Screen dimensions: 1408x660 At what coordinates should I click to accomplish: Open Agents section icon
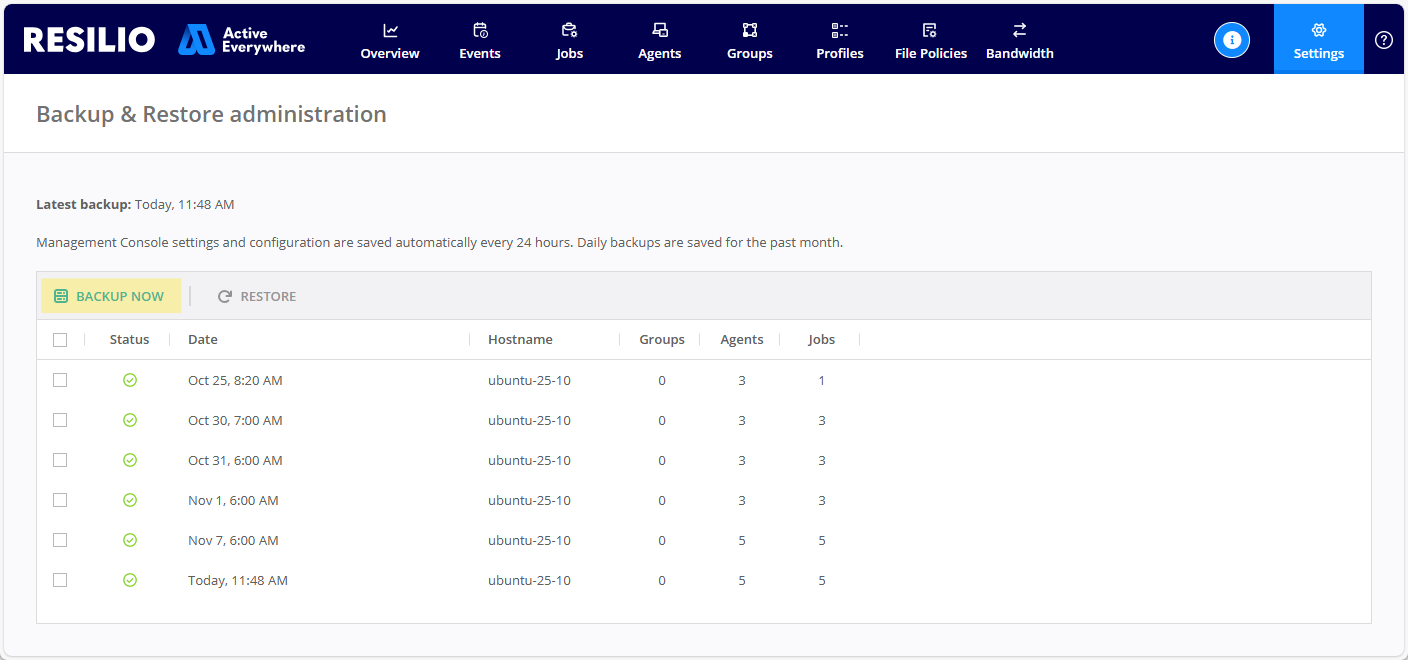(660, 30)
